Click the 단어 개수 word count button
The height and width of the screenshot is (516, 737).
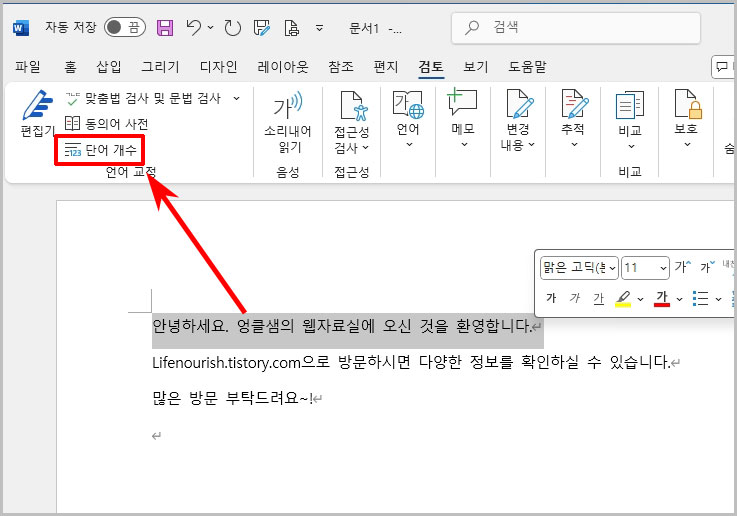[x=100, y=150]
